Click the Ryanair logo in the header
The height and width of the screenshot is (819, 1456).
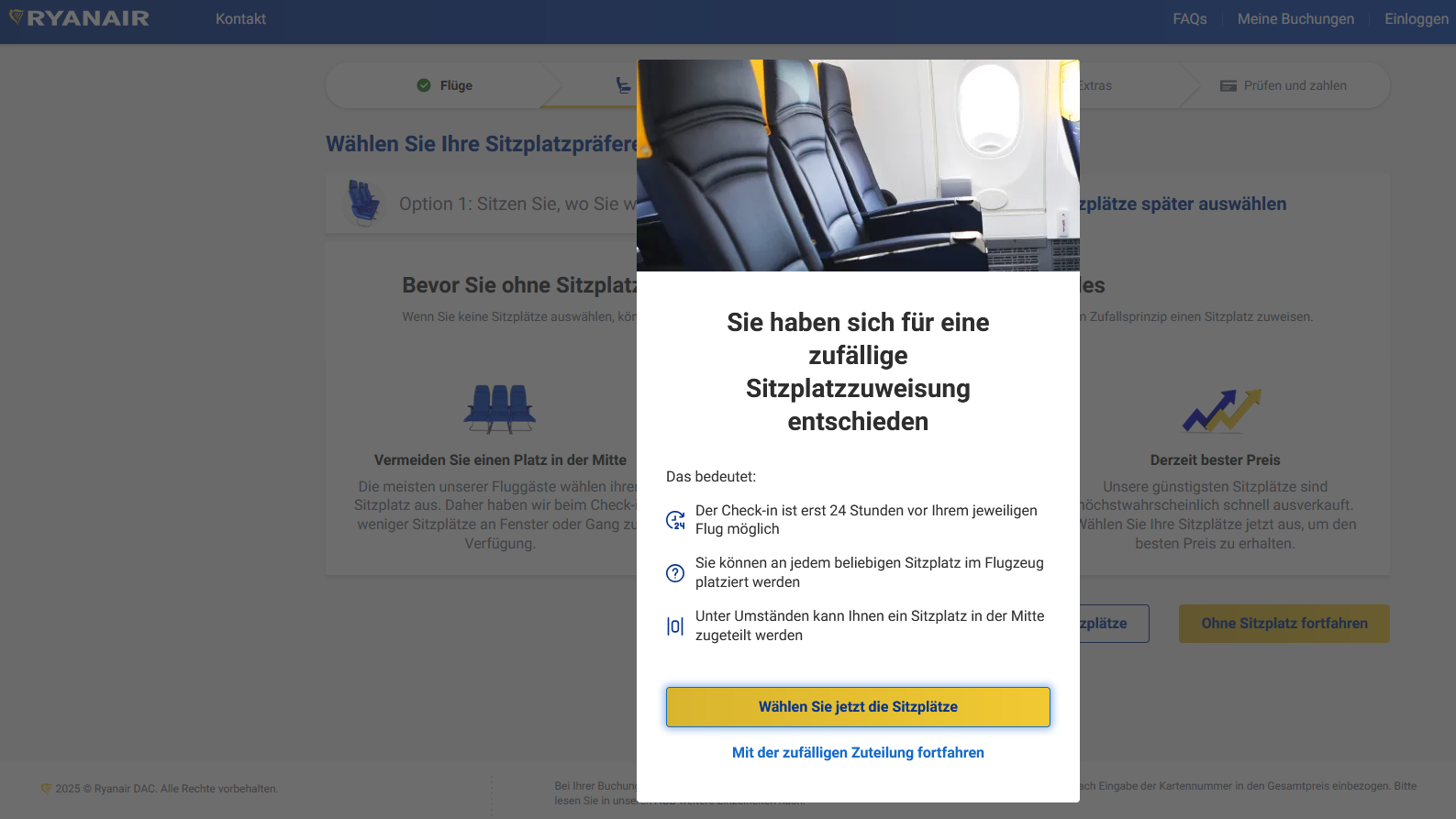click(x=79, y=18)
